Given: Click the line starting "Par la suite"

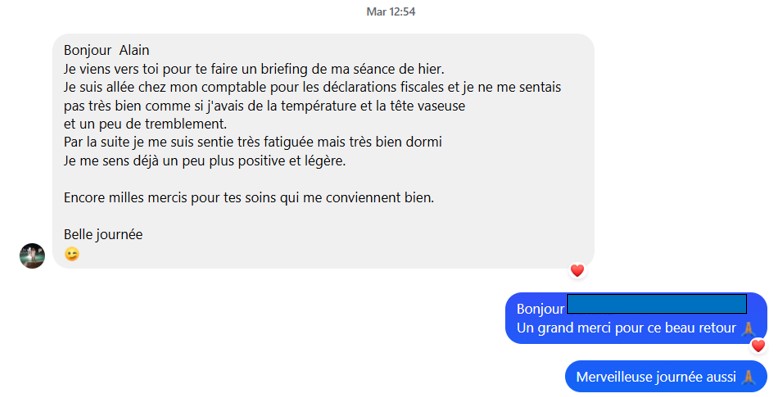Looking at the screenshot, I should 253,142.
